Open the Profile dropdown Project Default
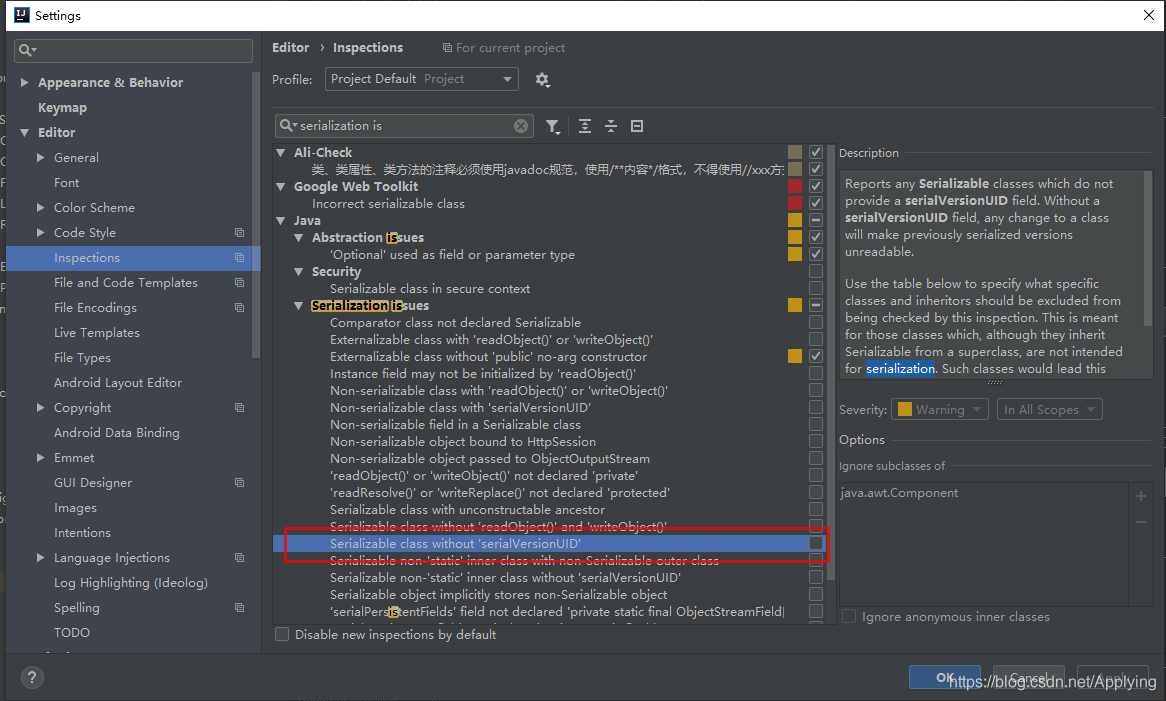 (x=422, y=79)
